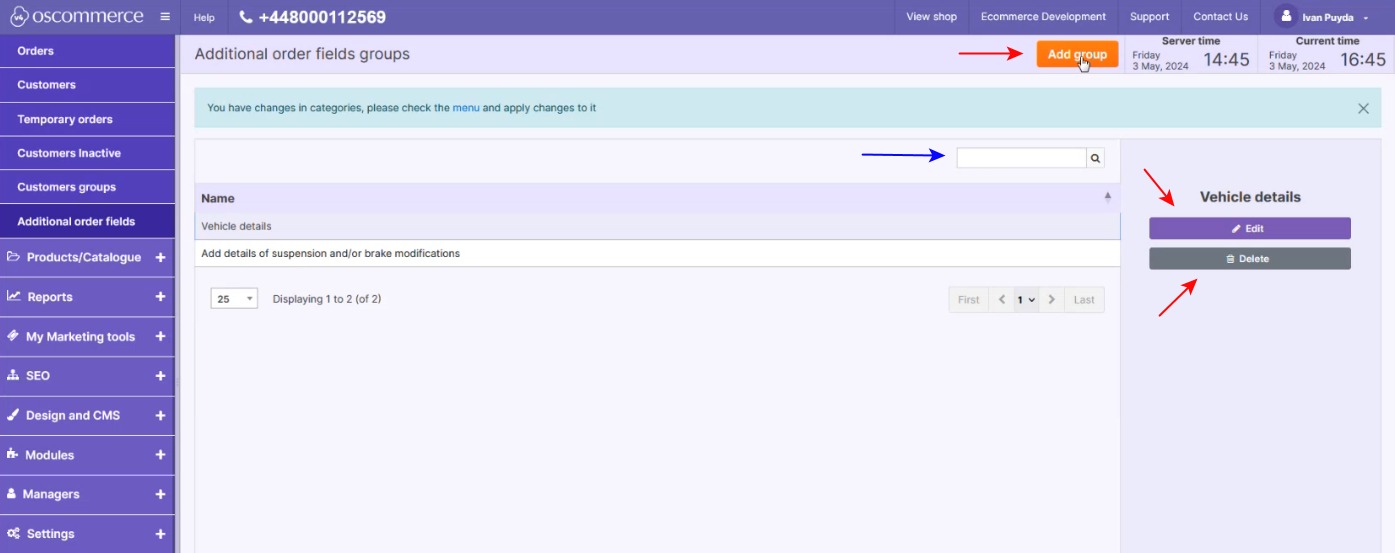Click the orange Add group button
Image resolution: width=1395 pixels, height=553 pixels.
[1077, 55]
